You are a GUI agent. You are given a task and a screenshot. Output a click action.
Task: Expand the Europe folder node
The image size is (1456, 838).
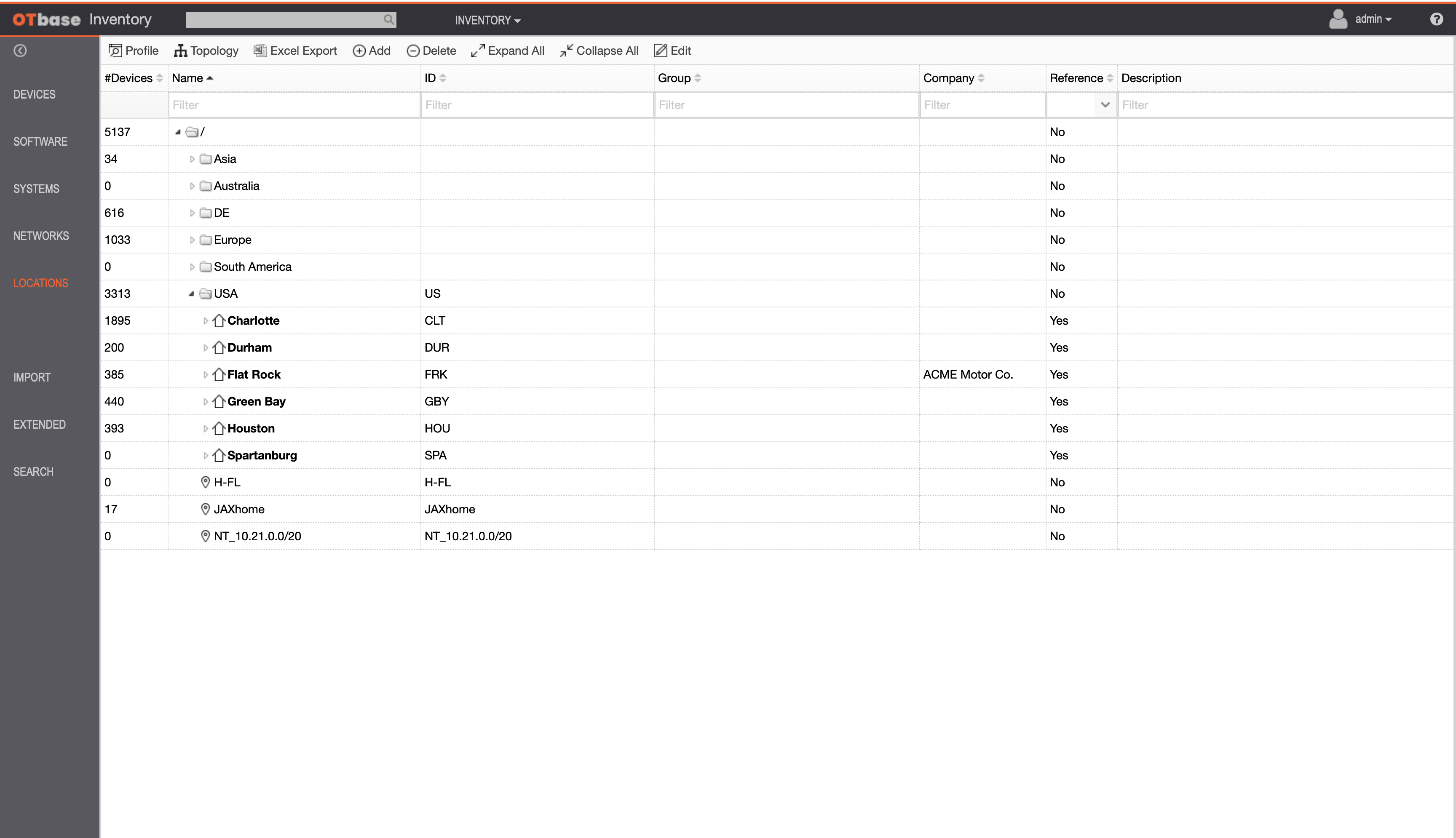tap(192, 240)
